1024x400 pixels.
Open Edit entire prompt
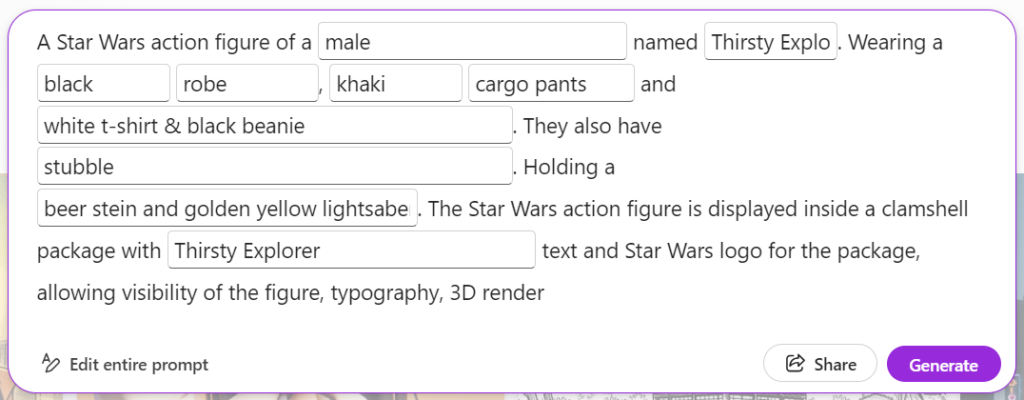[x=124, y=363]
